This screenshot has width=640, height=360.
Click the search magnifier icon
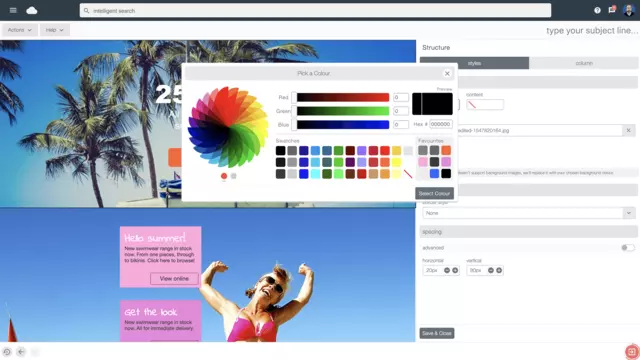[86, 11]
